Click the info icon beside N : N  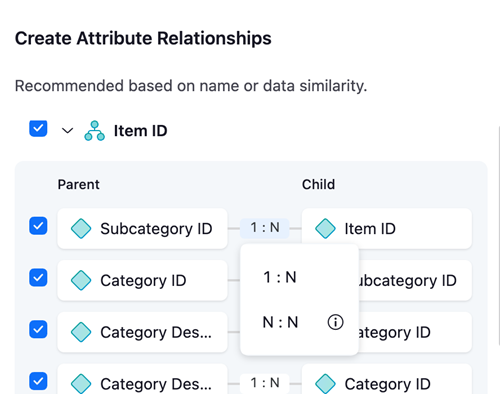[x=335, y=322]
